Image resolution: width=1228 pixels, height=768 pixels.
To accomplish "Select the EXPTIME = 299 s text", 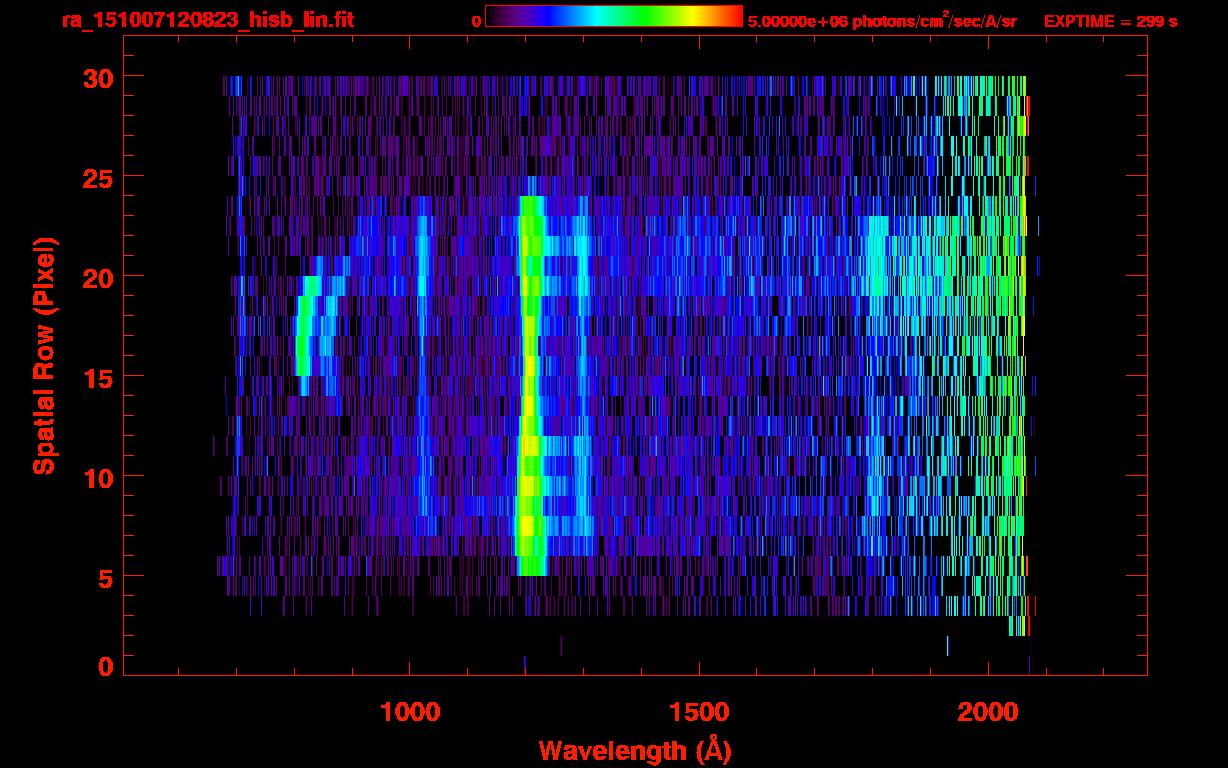I will [x=1110, y=21].
